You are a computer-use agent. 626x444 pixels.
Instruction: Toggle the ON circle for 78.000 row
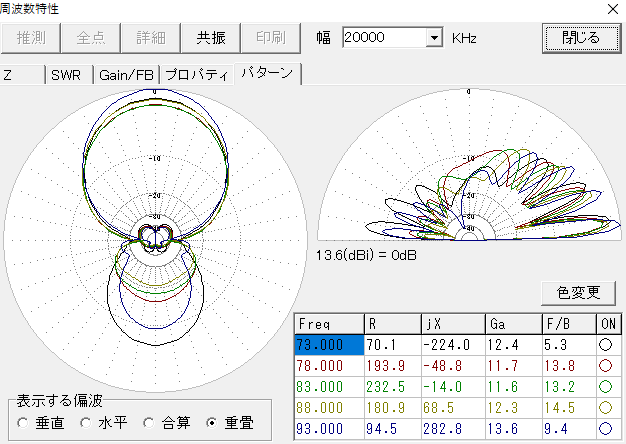(606, 364)
